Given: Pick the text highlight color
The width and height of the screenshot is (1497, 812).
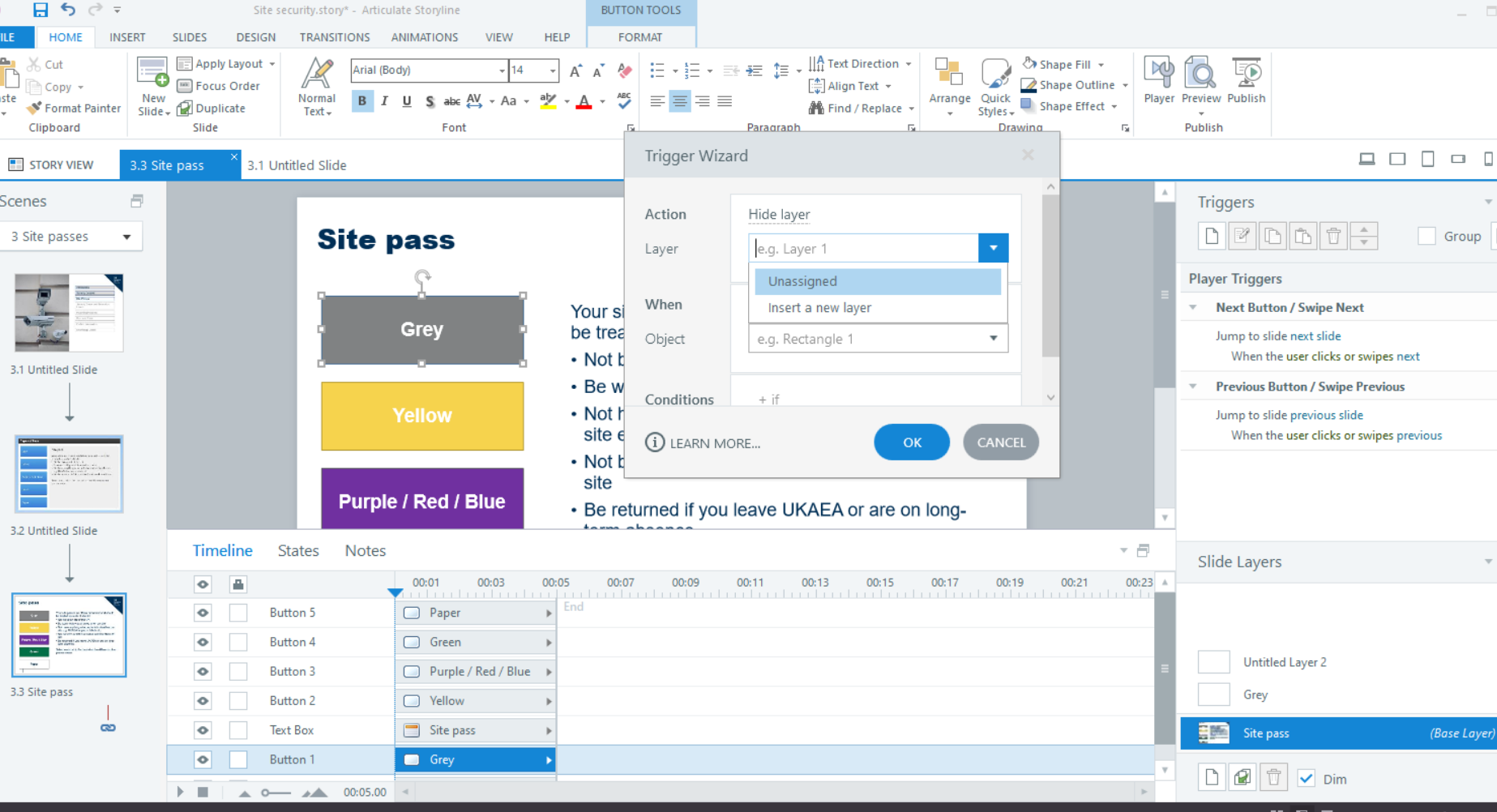Looking at the screenshot, I should click(549, 101).
